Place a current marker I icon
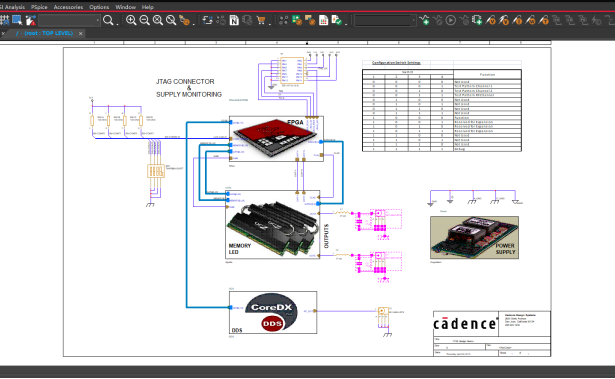The width and height of the screenshot is (615, 379). click(x=517, y=20)
